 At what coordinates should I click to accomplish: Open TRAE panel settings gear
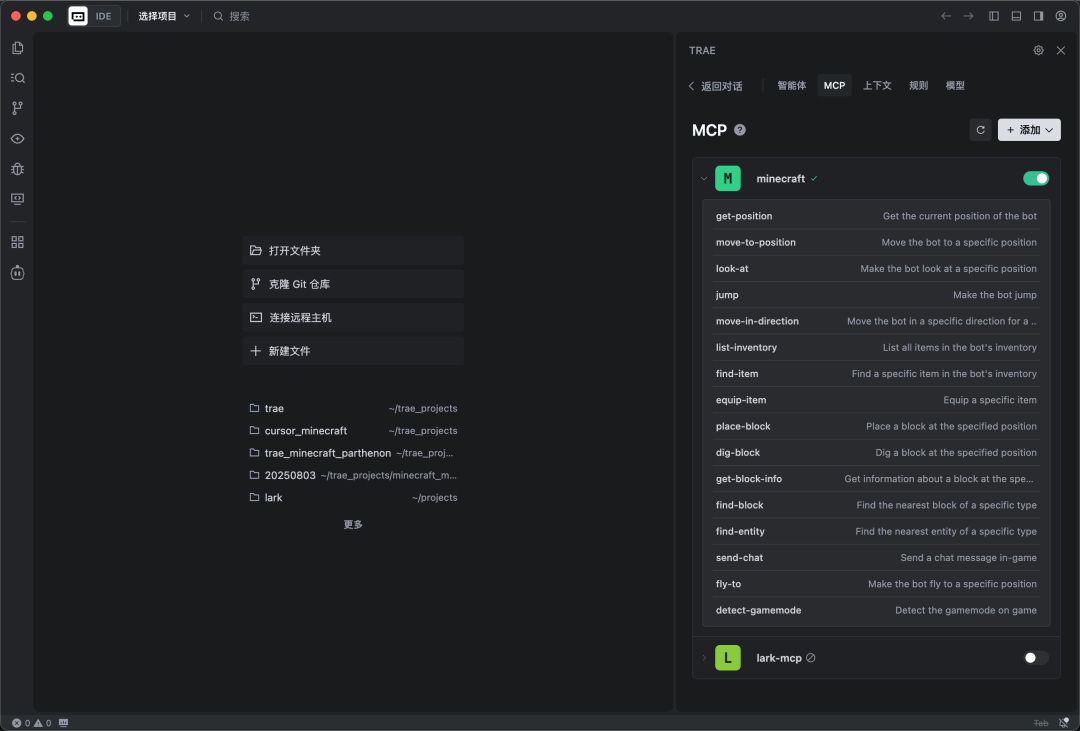(x=1038, y=50)
